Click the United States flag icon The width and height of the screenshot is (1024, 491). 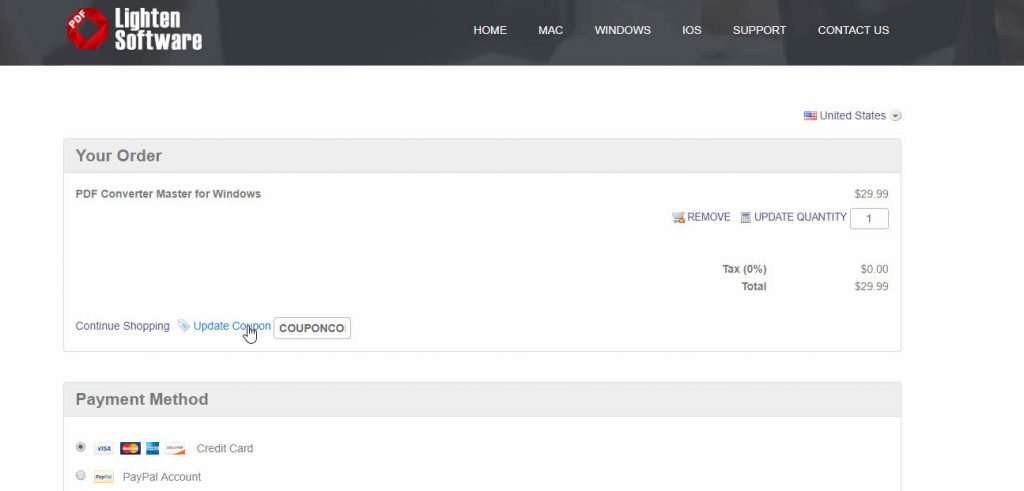tap(810, 116)
